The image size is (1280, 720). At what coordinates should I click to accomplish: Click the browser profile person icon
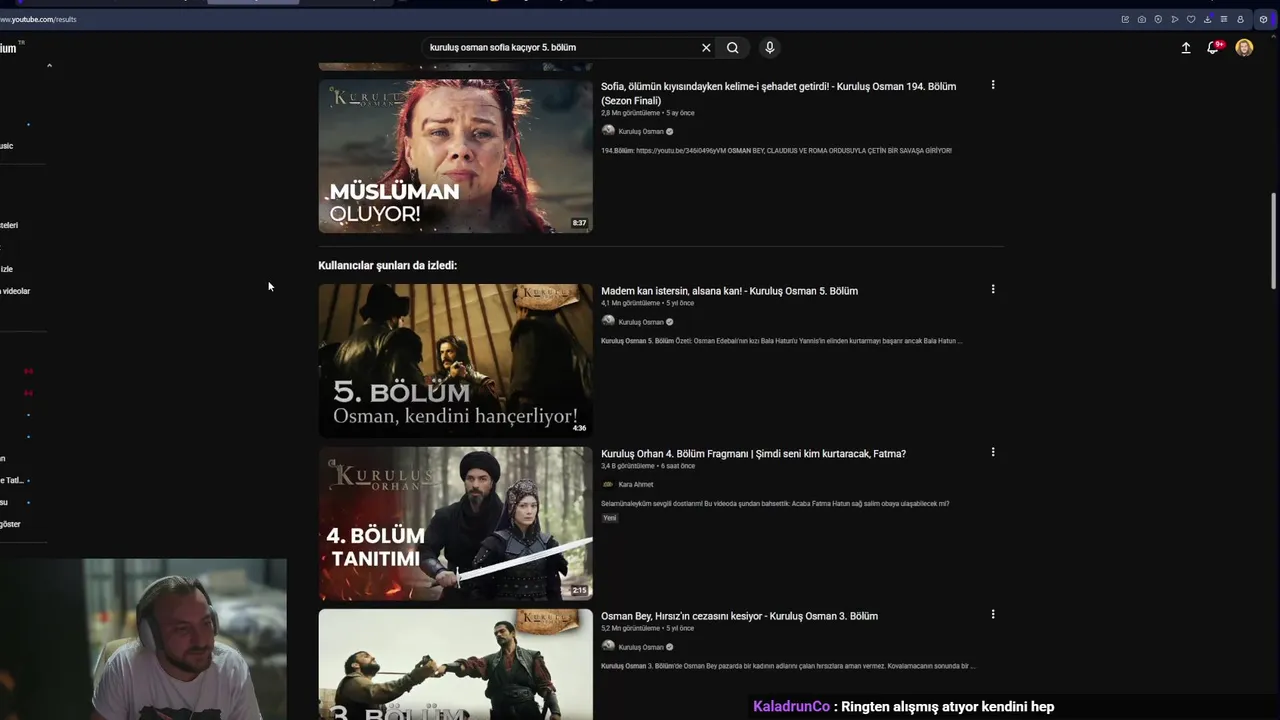[x=1240, y=19]
